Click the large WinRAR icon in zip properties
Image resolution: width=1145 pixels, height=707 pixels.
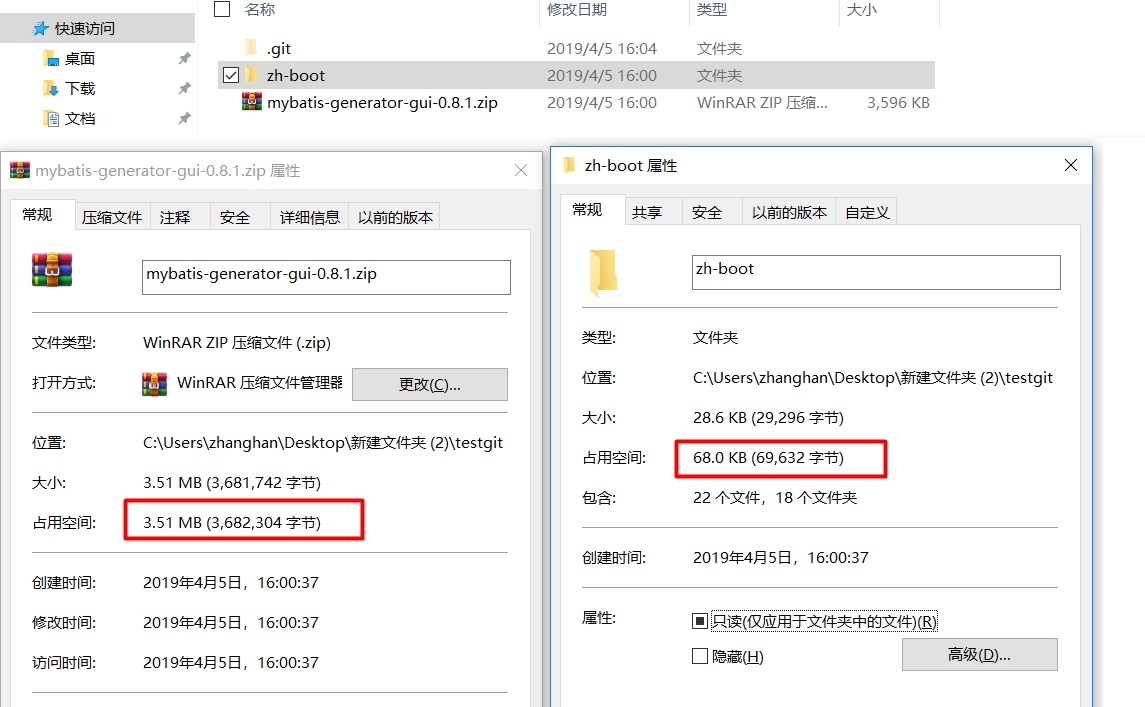click(x=52, y=270)
